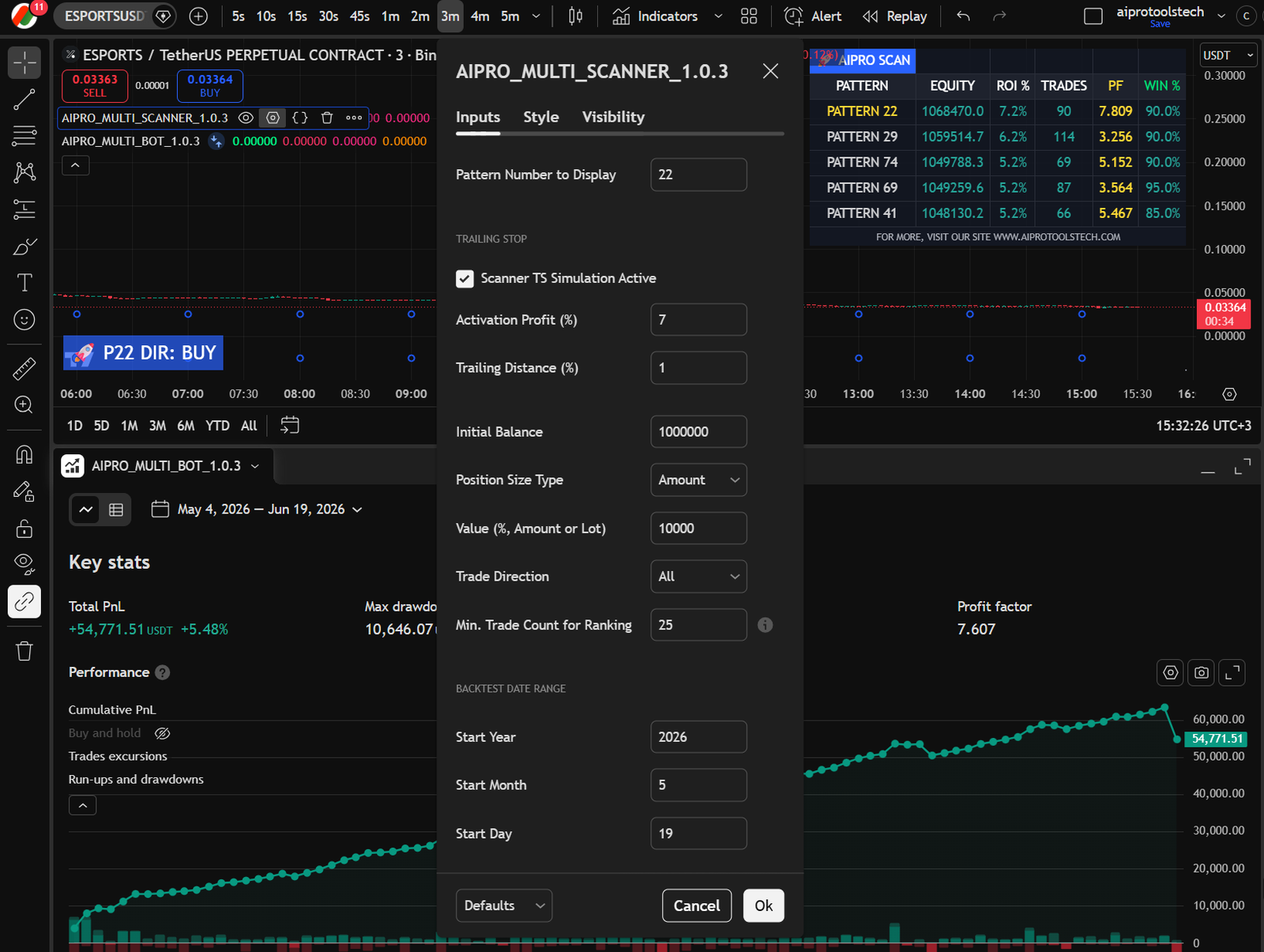Toggle Buy and hold visibility
This screenshot has height=952, width=1264.
(x=163, y=733)
